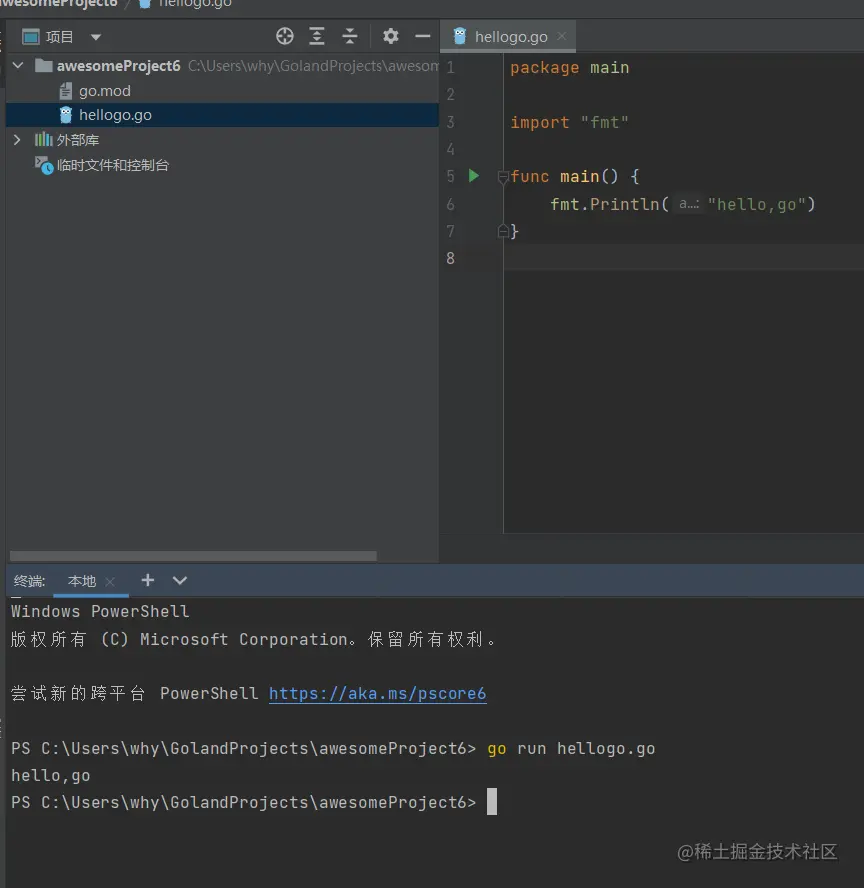Collapse the awesomeProject6 tree node
This screenshot has width=864, height=888.
tap(18, 66)
